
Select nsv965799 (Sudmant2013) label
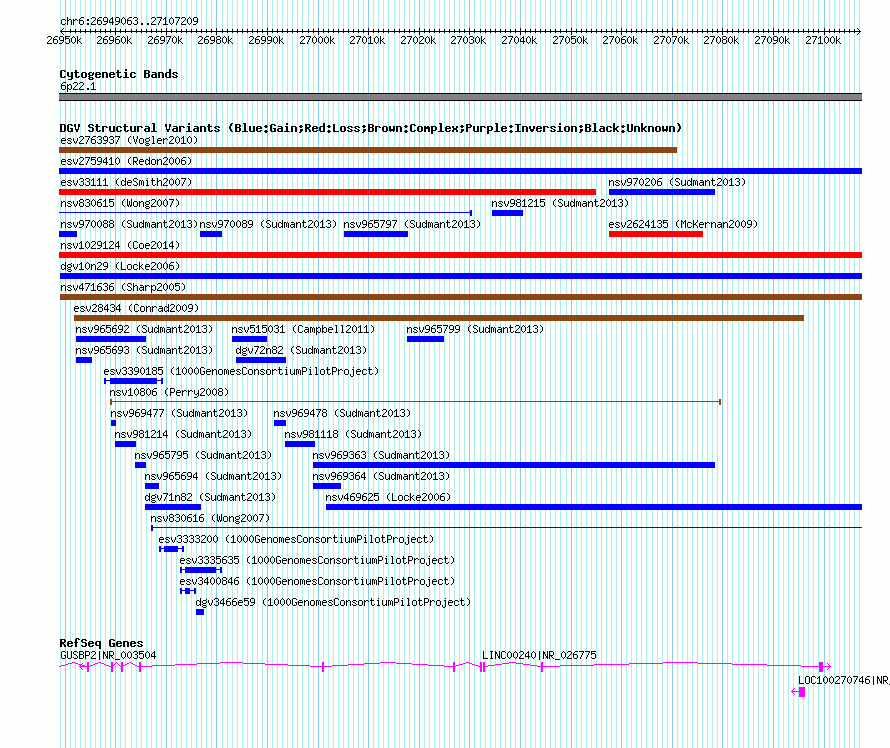tap(475, 329)
